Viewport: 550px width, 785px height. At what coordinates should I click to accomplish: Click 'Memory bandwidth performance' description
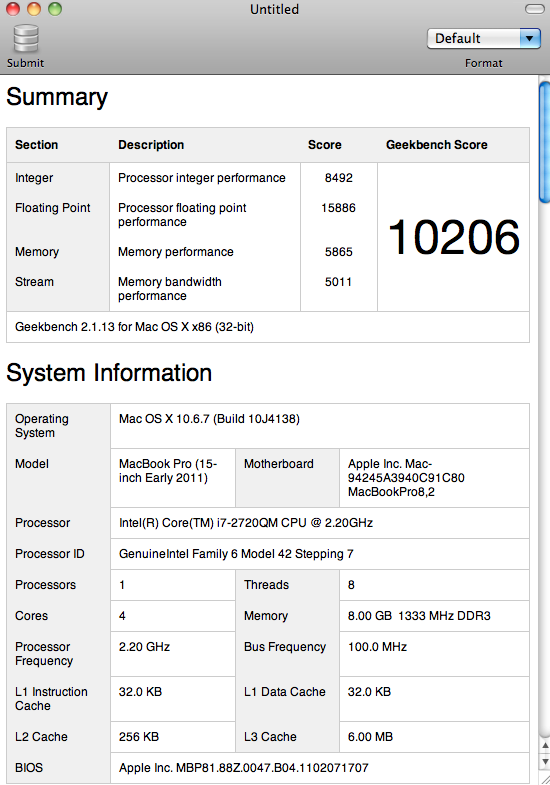(x=170, y=289)
